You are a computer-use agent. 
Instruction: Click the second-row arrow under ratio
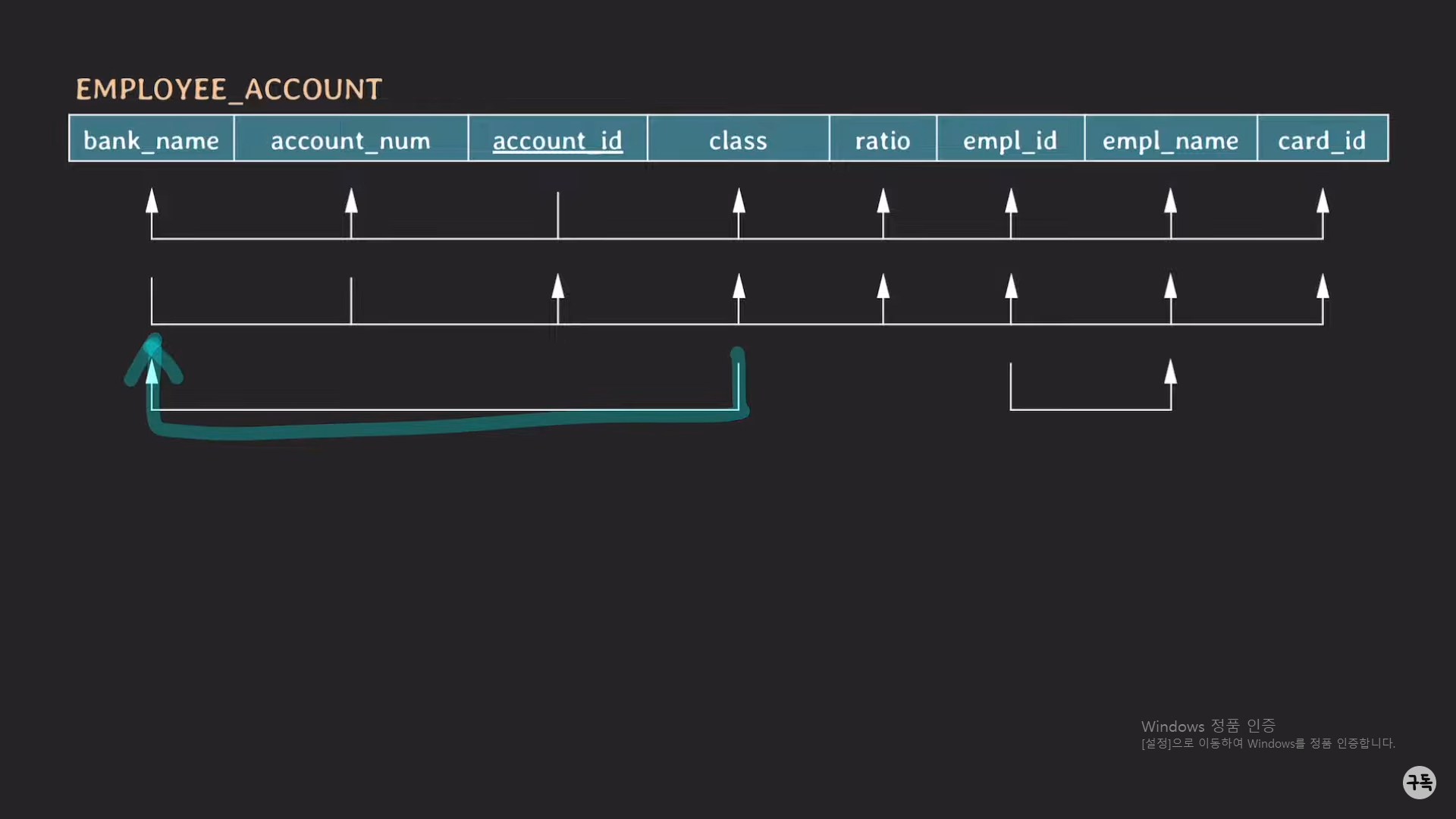point(883,287)
